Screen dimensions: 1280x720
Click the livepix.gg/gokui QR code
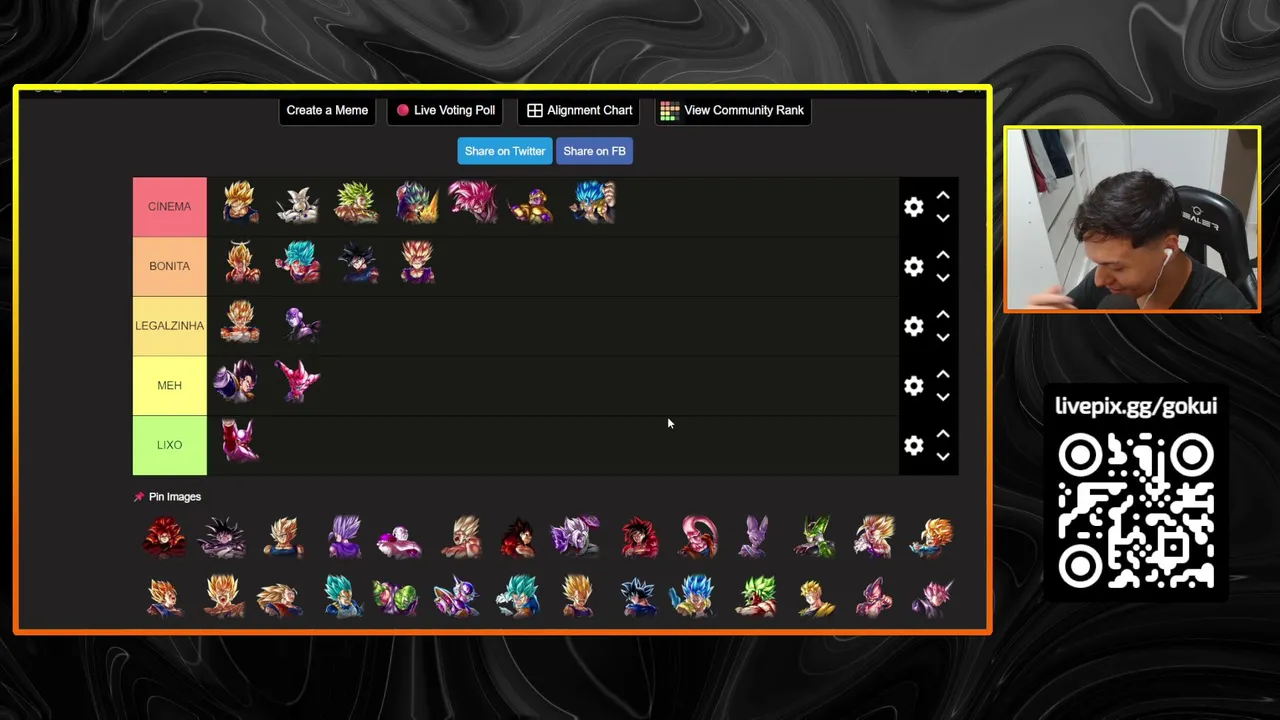coord(1136,510)
